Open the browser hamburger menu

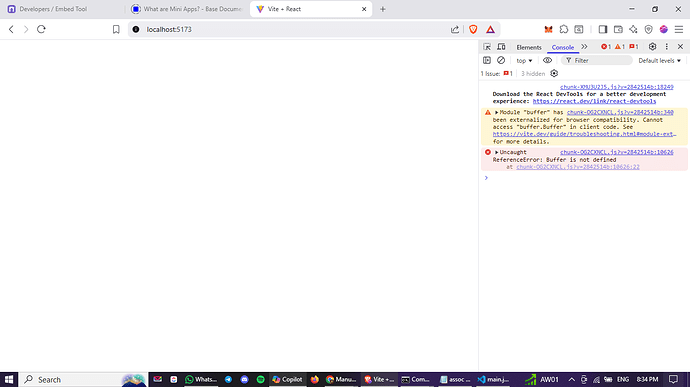[x=679, y=29]
